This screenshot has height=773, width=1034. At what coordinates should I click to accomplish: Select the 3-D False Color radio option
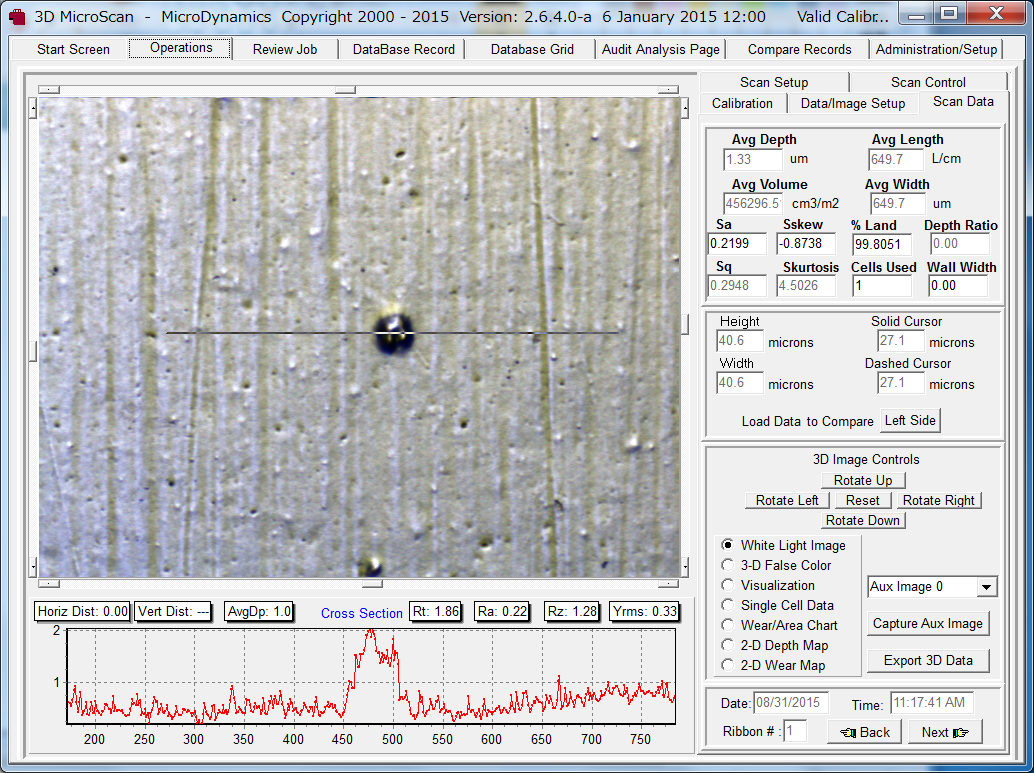tap(728, 565)
